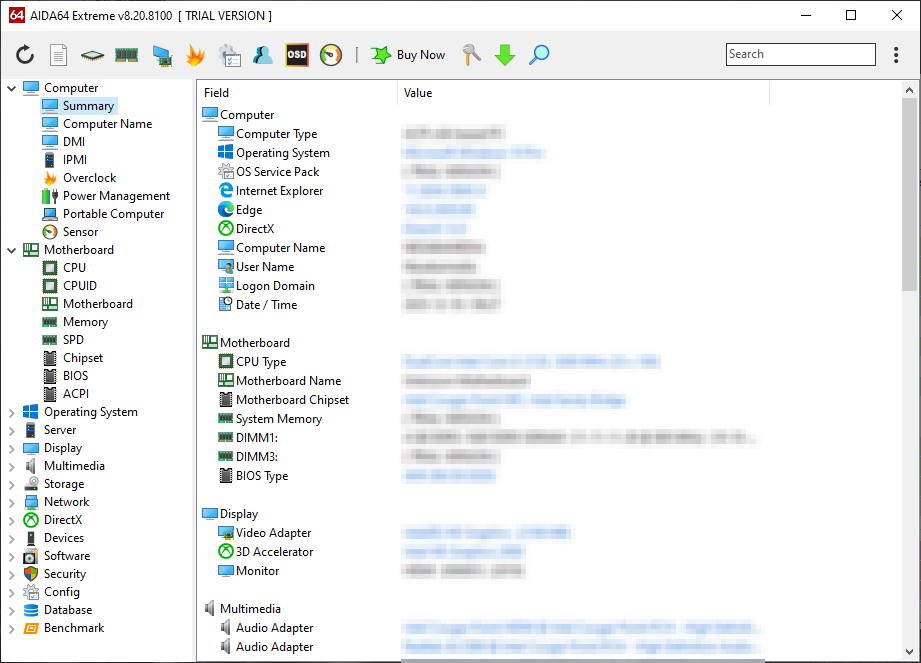Collapse the Computer tree node
The width and height of the screenshot is (921, 663).
click(x=12, y=88)
